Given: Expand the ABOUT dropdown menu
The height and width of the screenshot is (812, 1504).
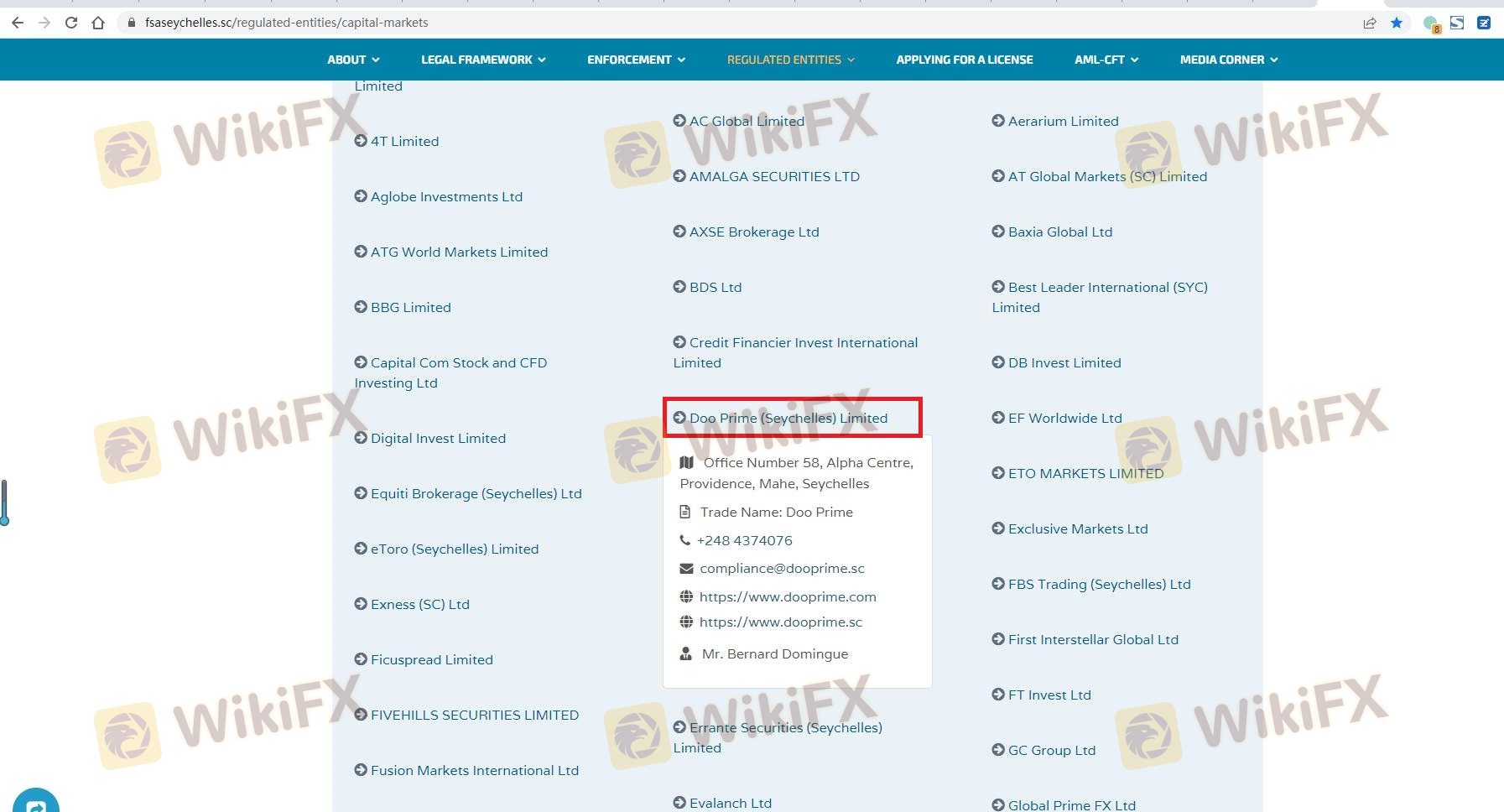Looking at the screenshot, I should tap(353, 60).
